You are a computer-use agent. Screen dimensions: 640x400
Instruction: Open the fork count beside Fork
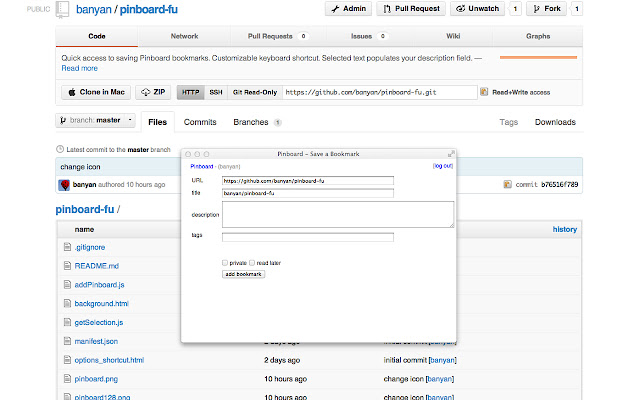(577, 9)
